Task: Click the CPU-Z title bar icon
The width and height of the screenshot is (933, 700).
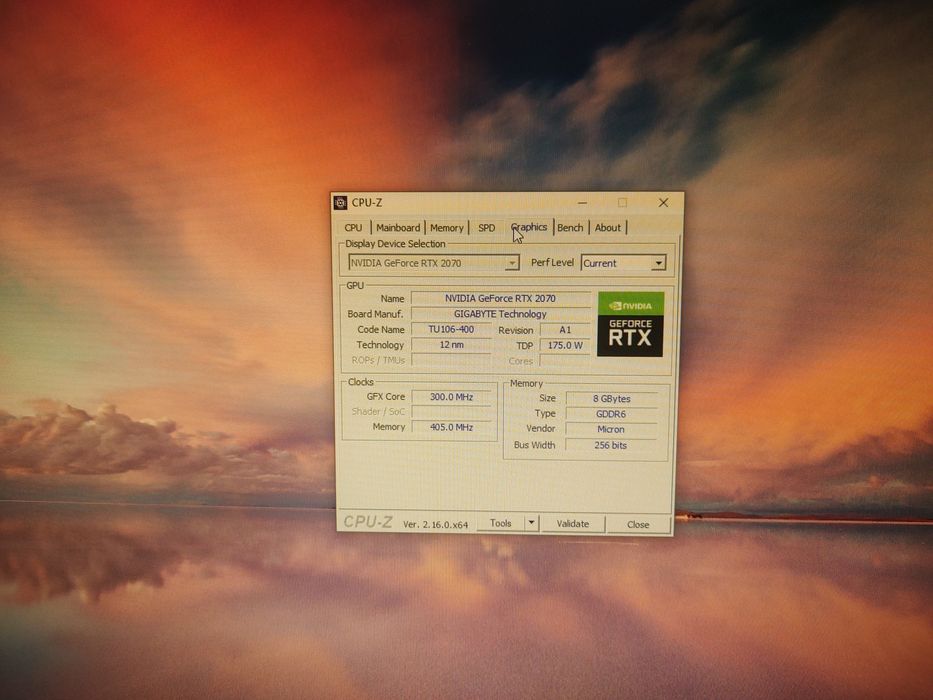Action: pyautogui.click(x=340, y=203)
